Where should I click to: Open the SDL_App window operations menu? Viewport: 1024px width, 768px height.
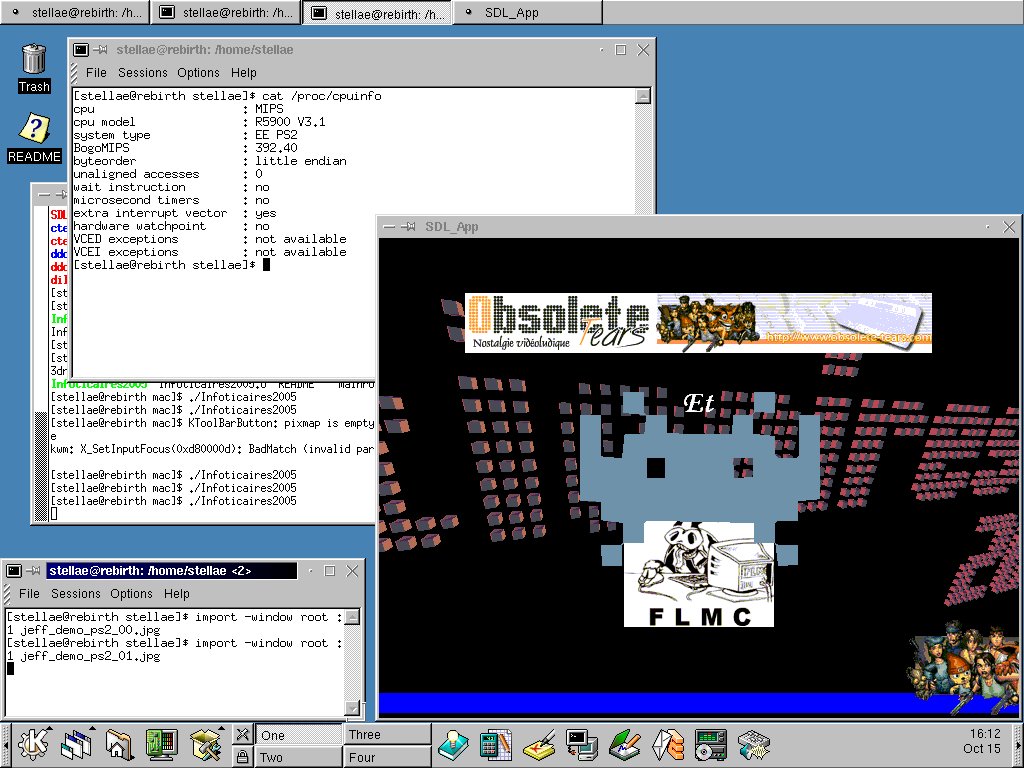pos(389,227)
